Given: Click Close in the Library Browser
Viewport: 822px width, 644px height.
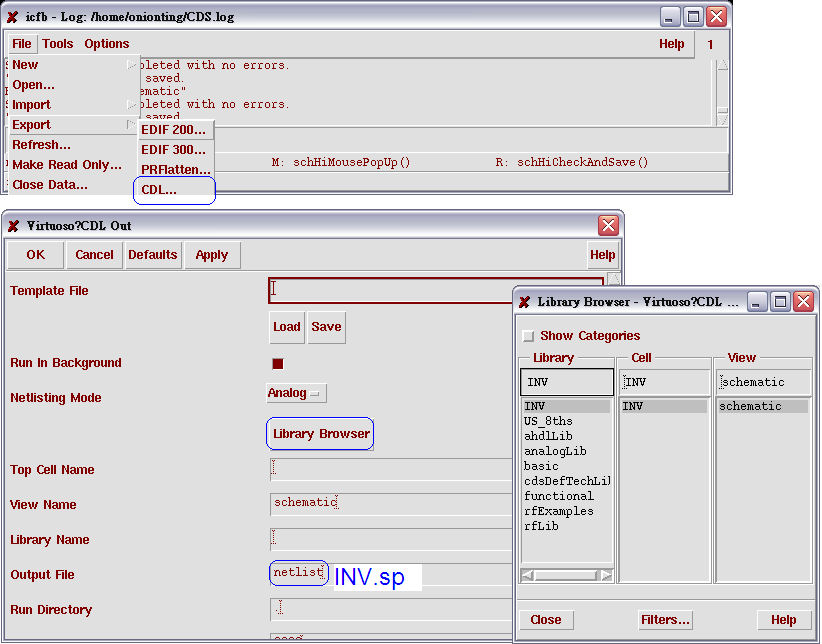Looking at the screenshot, I should (x=546, y=620).
